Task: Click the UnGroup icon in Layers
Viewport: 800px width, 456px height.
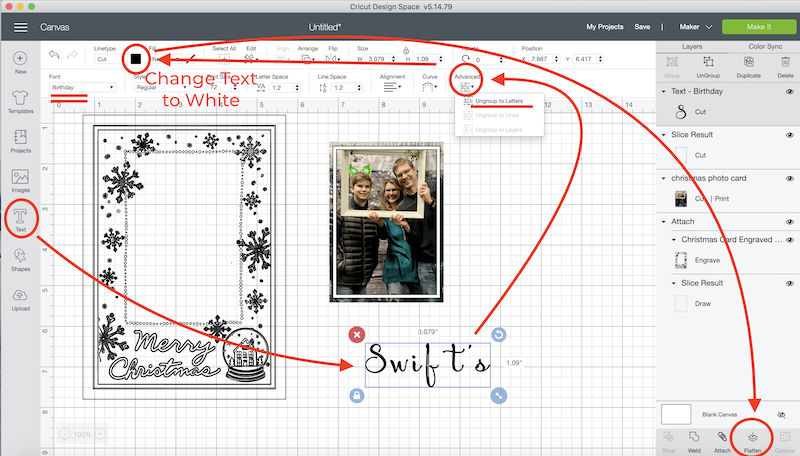Action: (x=708, y=67)
